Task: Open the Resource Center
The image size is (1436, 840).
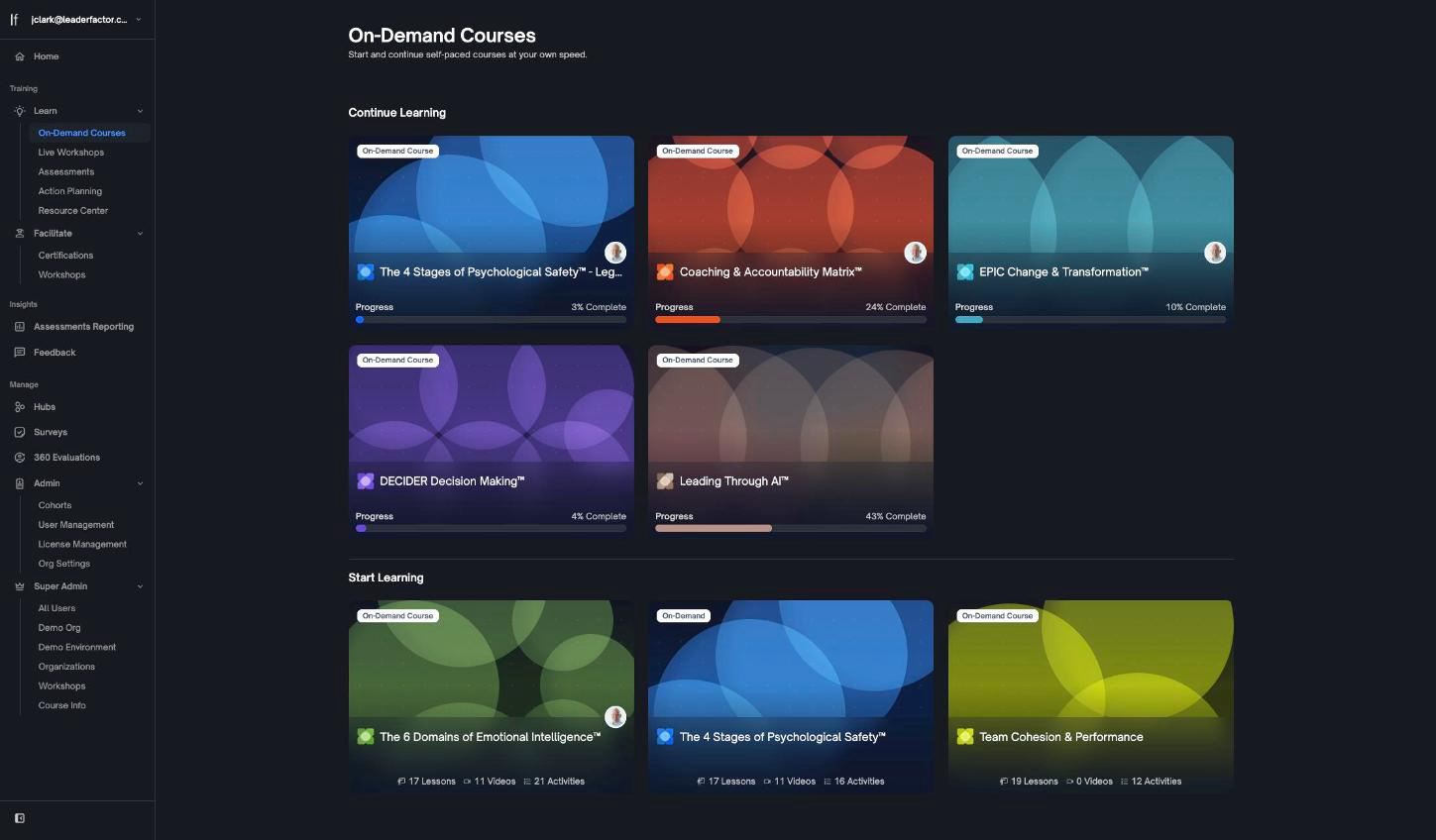Action: pos(73,211)
